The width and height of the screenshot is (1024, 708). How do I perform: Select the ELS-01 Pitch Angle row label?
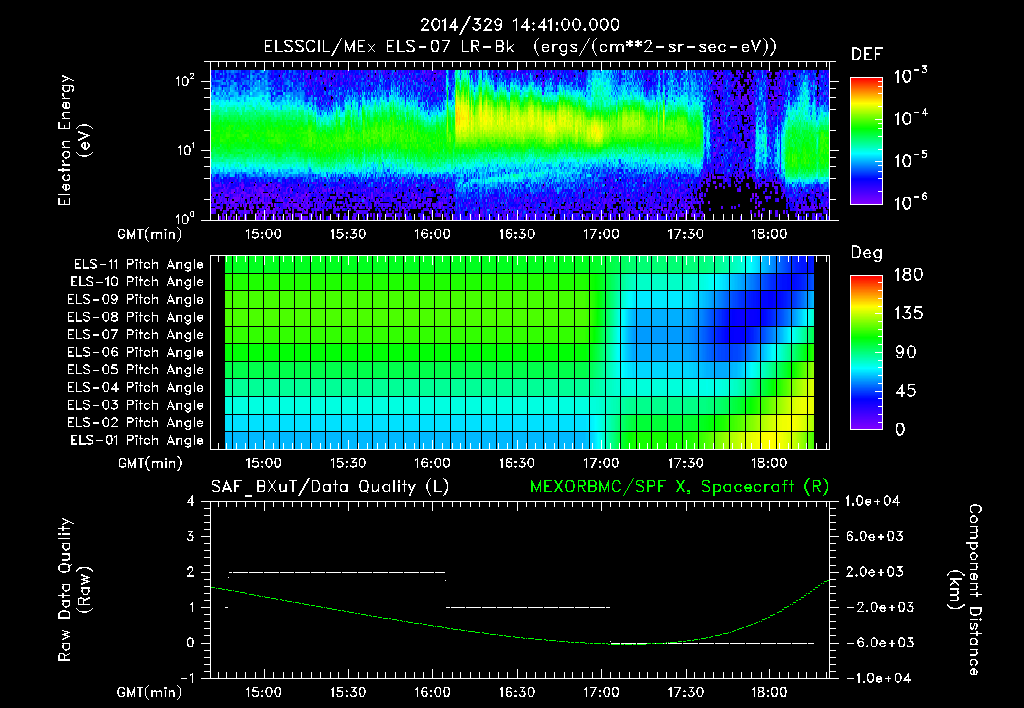(x=137, y=440)
